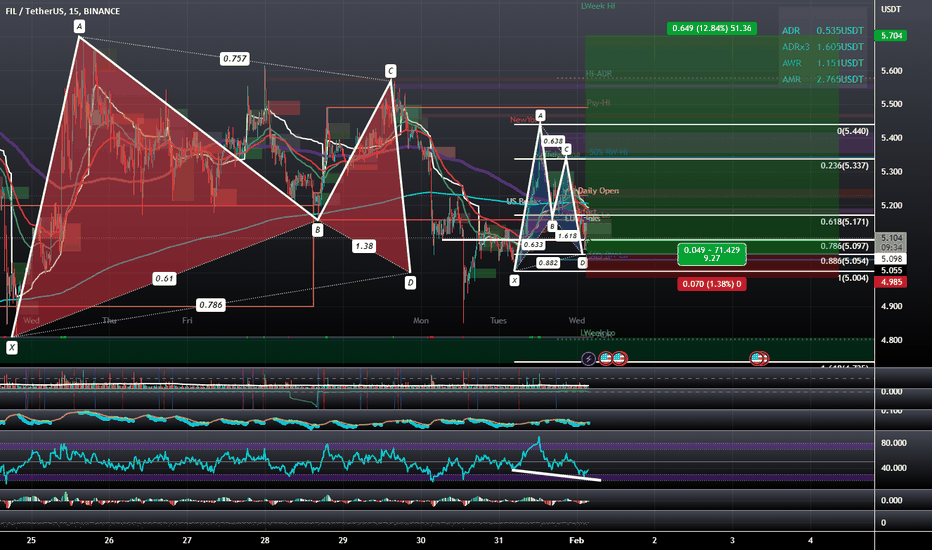The height and width of the screenshot is (550, 932).
Task: Click the Psy-Hi level label
Action: pos(598,103)
